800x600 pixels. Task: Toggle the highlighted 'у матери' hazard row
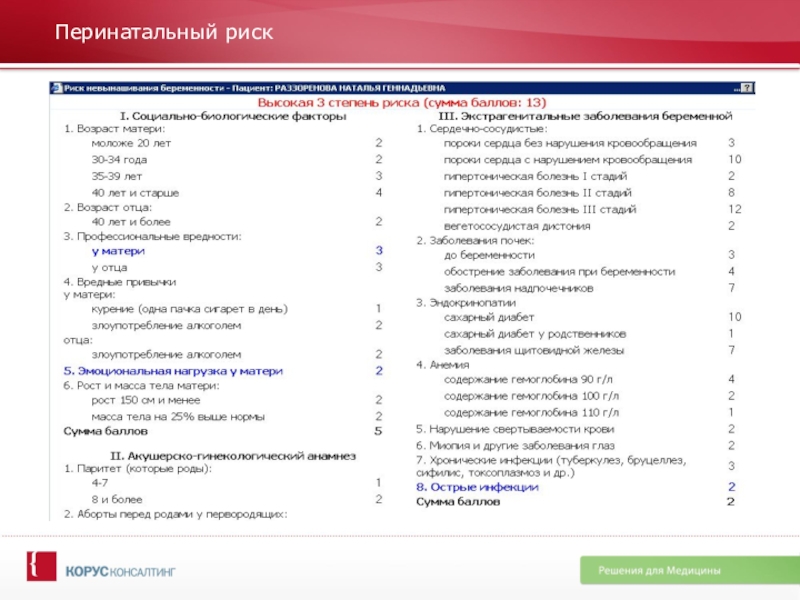click(118, 251)
